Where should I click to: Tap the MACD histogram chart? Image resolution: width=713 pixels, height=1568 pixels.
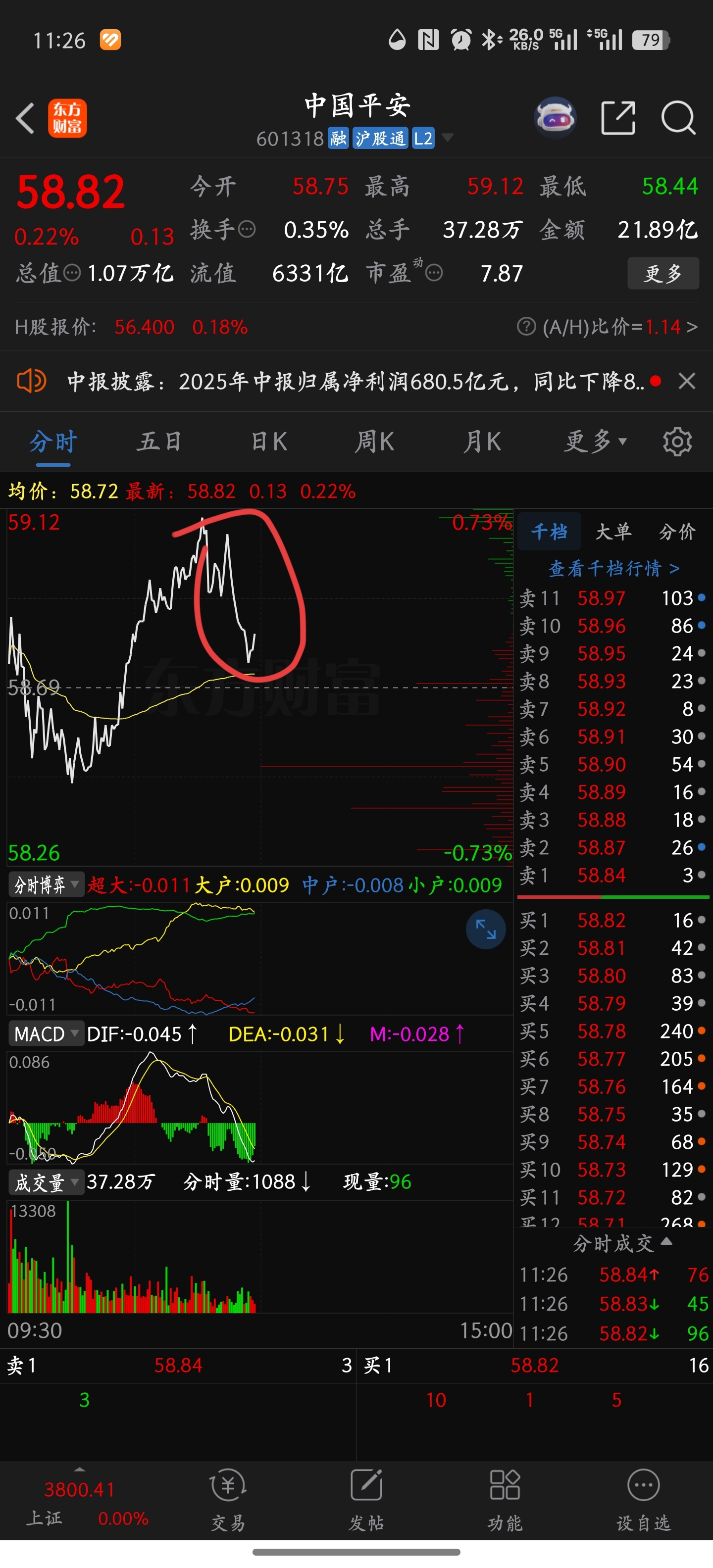coord(260,1108)
